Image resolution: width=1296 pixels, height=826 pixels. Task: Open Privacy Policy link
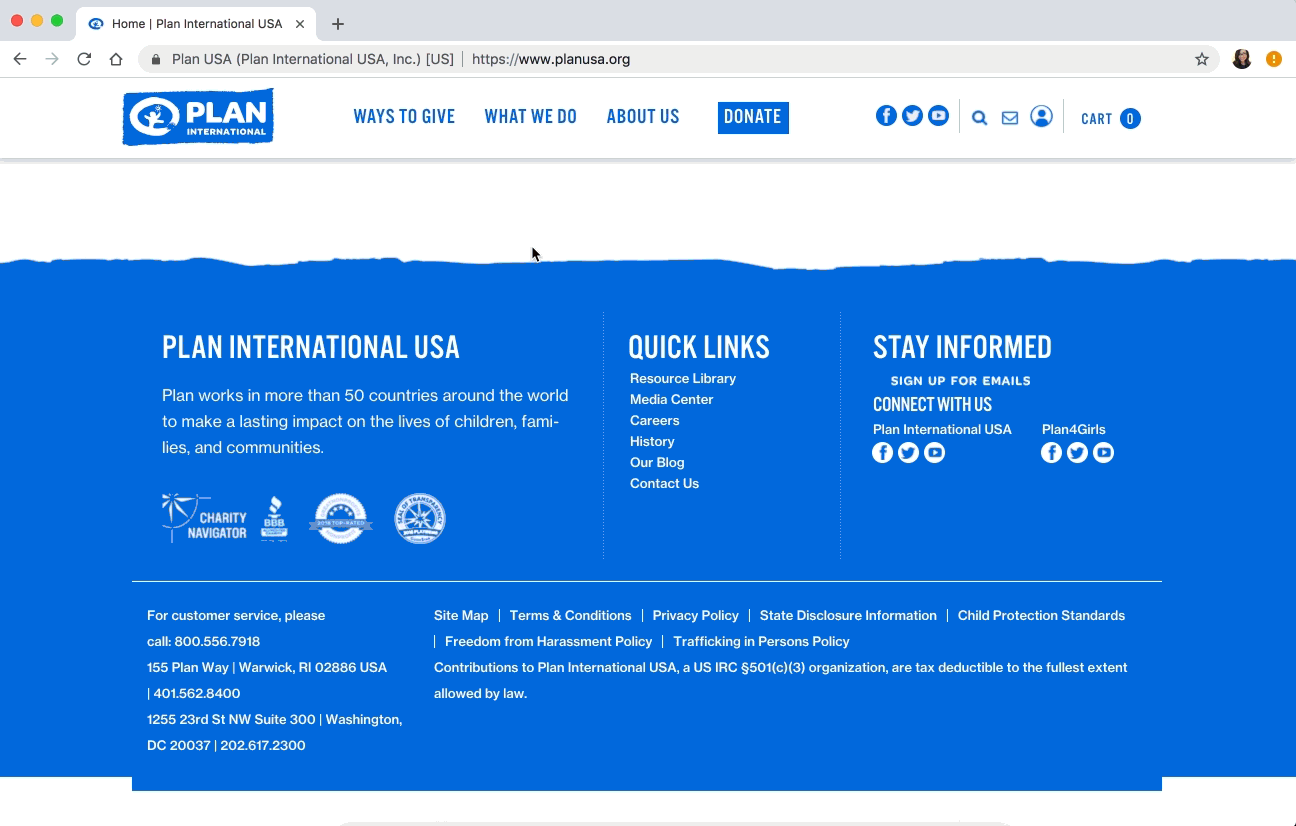pos(696,615)
